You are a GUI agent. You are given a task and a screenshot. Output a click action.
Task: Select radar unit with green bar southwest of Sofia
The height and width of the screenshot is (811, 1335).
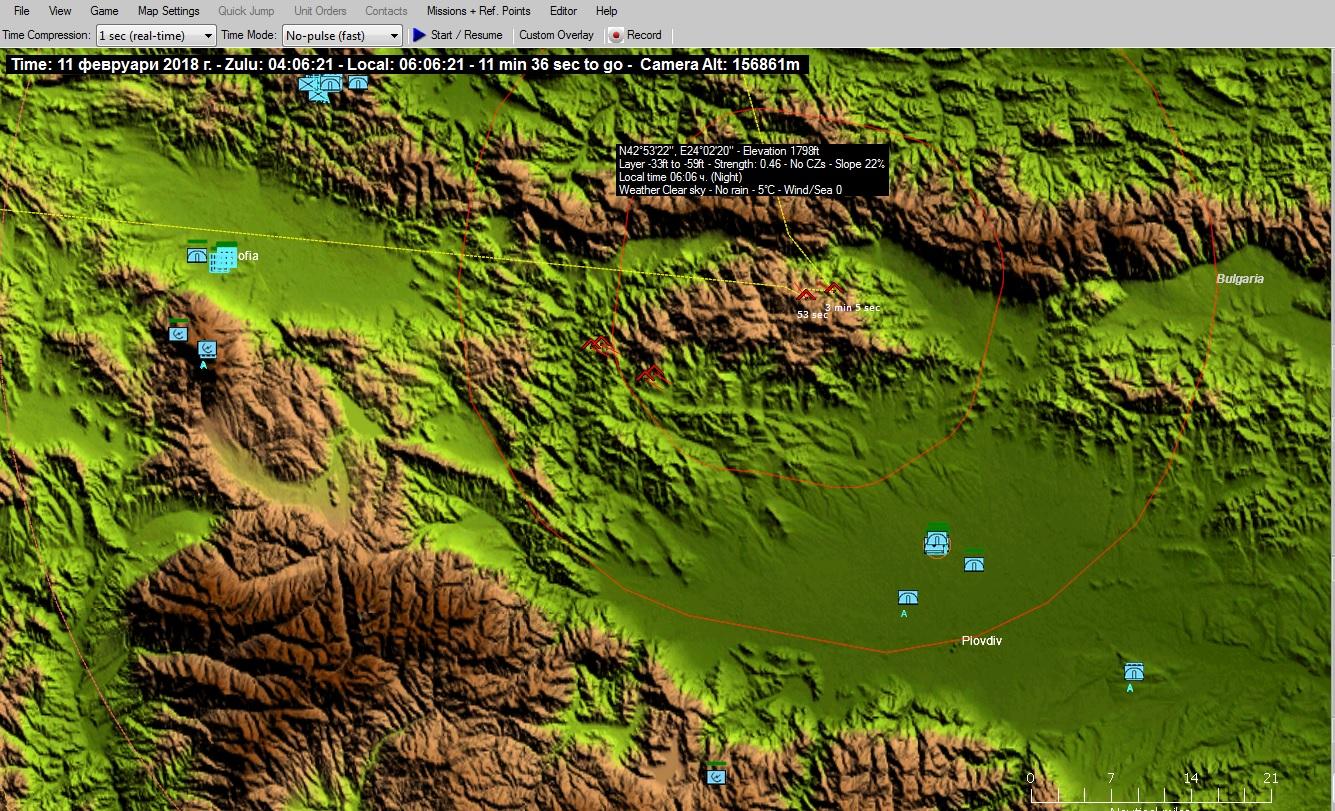tap(178, 333)
